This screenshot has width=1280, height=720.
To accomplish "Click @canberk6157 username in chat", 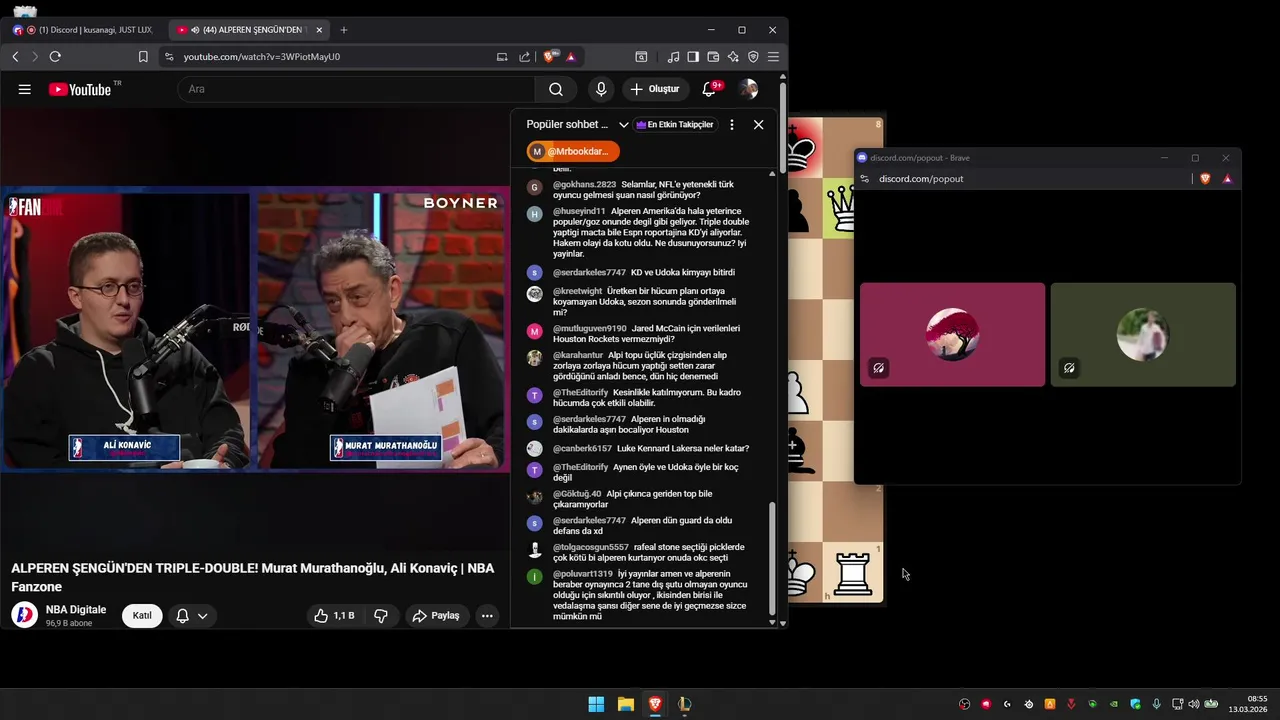I will click(x=582, y=448).
